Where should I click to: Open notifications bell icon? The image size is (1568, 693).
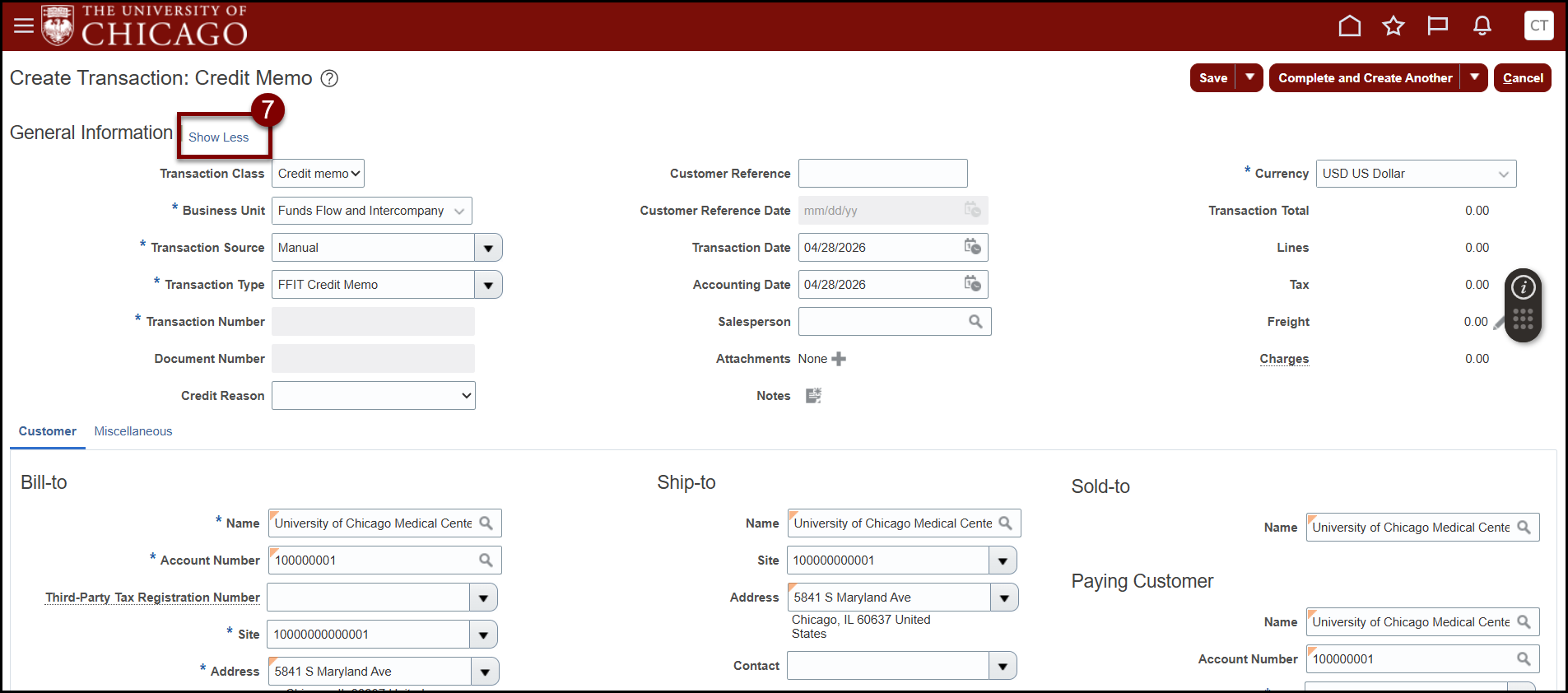(1482, 26)
